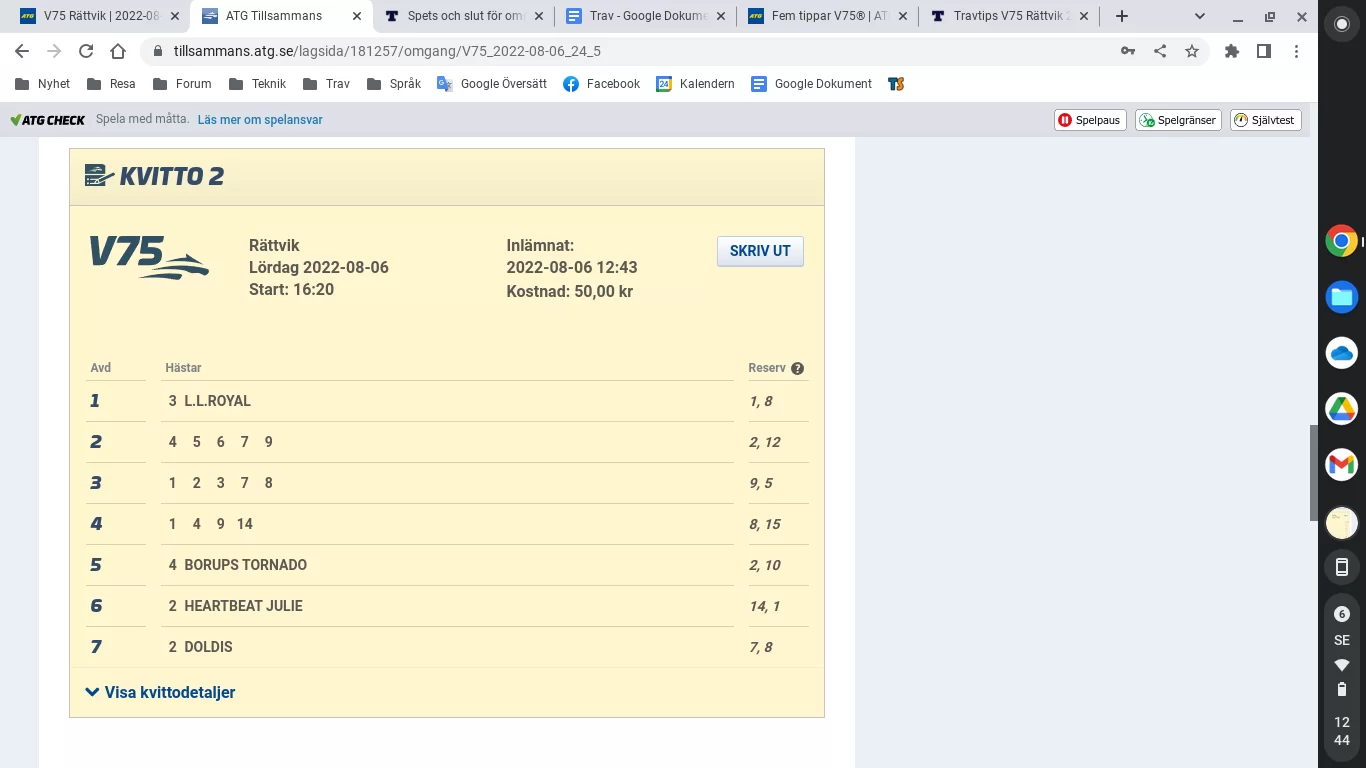Open the saved passwords key icon
1366x768 pixels.
[1128, 49]
